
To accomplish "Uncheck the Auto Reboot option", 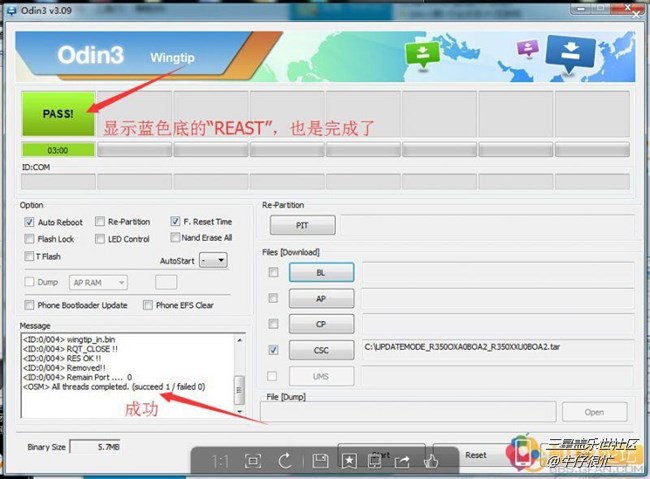I will pyautogui.click(x=29, y=222).
